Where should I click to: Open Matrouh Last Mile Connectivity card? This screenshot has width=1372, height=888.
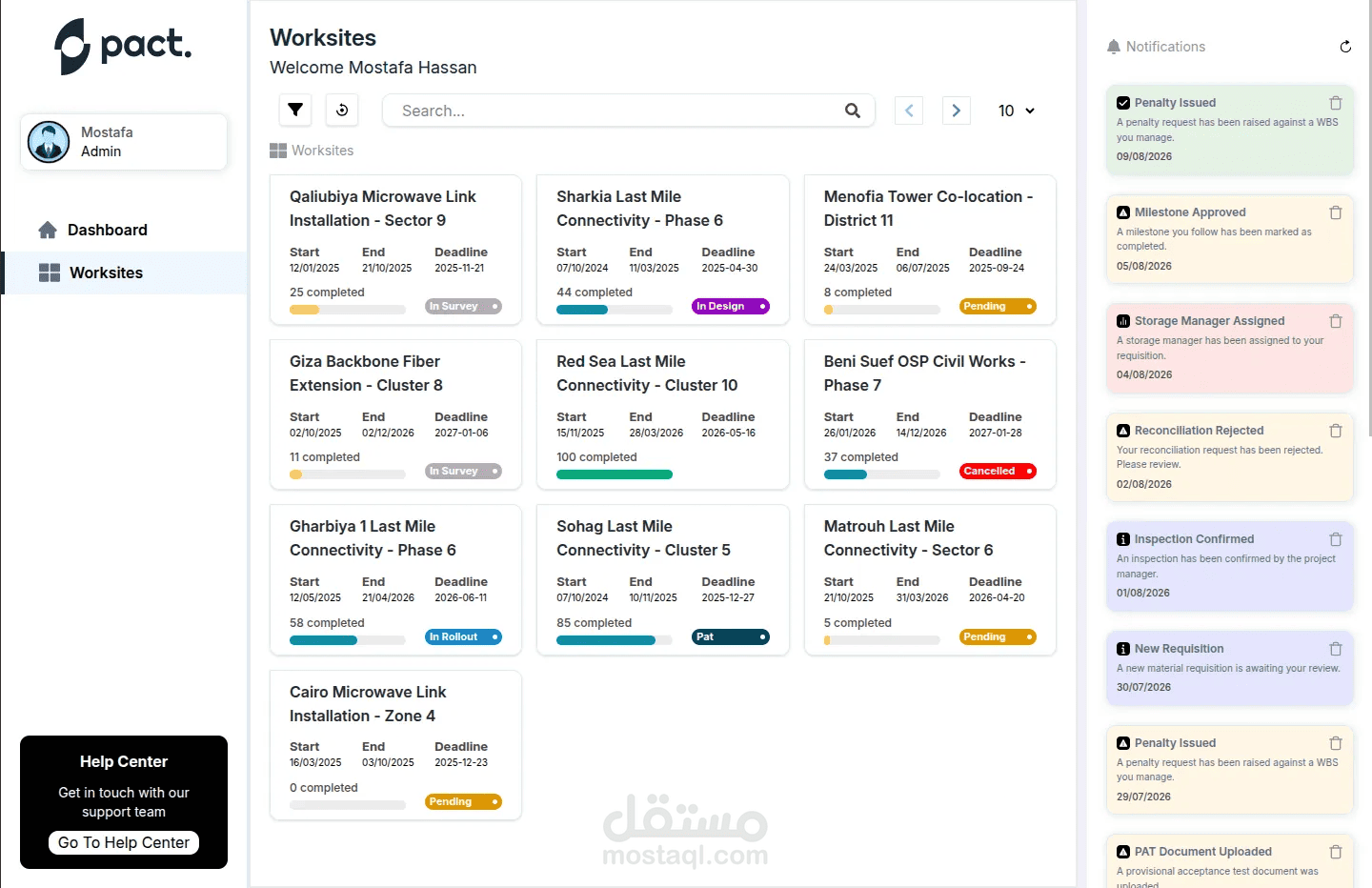(930, 579)
